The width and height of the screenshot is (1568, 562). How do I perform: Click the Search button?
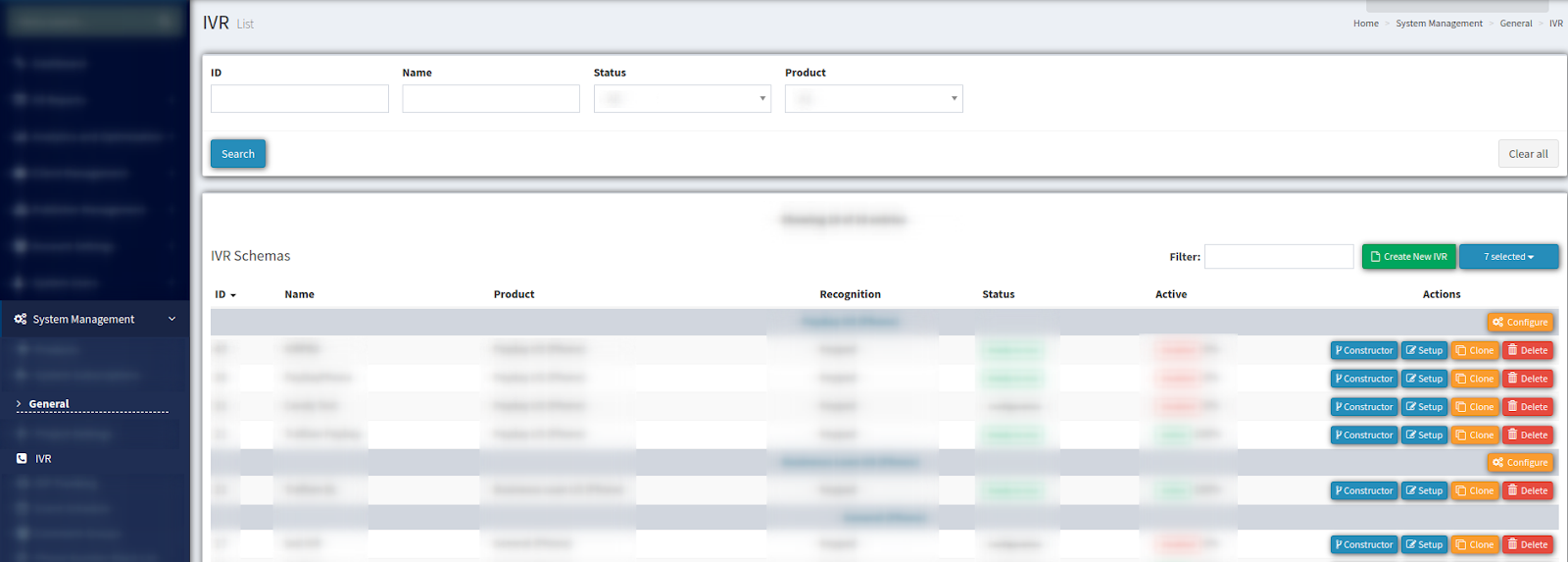[x=238, y=154]
